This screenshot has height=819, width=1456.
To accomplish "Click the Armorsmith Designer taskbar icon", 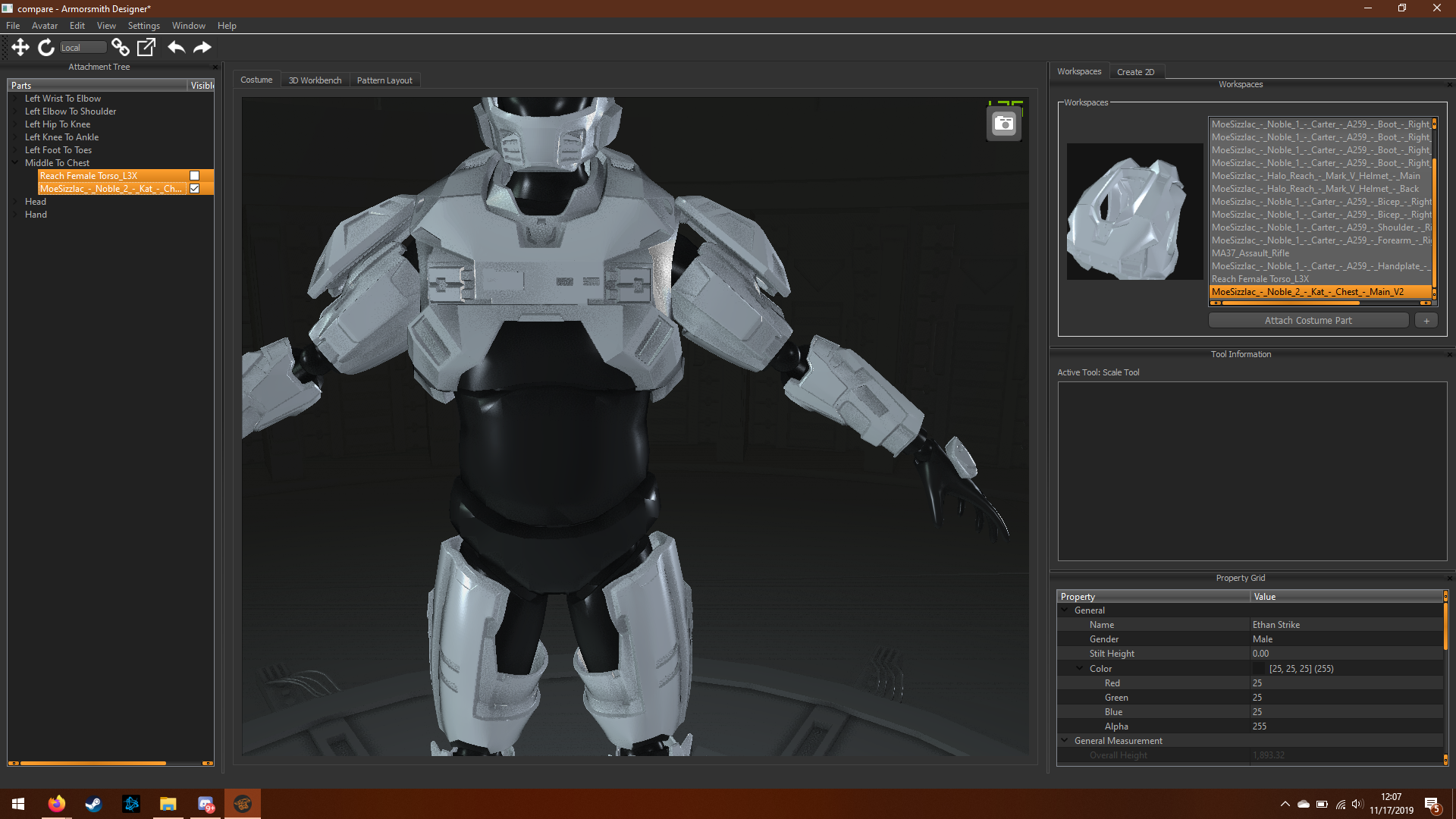I will pyautogui.click(x=243, y=804).
